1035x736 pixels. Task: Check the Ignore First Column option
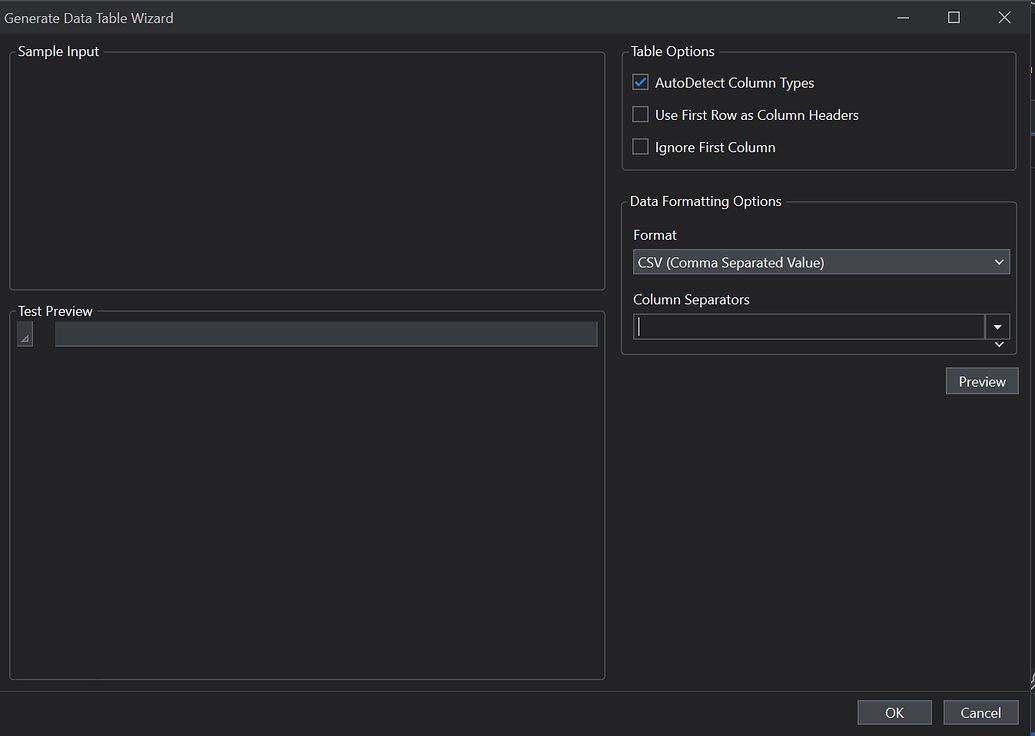pyautogui.click(x=641, y=147)
